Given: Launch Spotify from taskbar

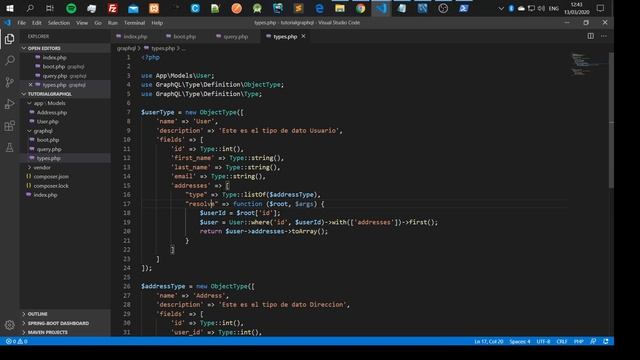Looking at the screenshot, I should tap(71, 8).
